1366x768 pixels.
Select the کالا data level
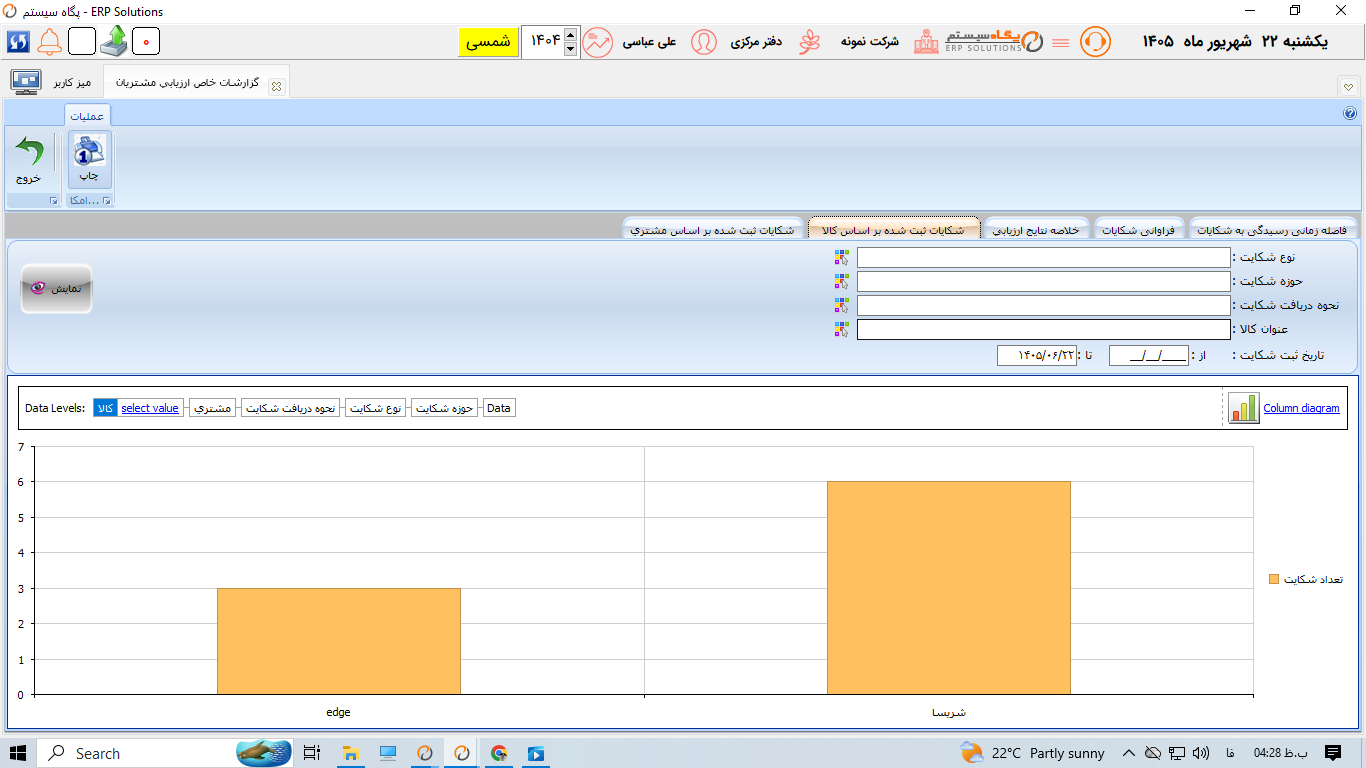105,408
